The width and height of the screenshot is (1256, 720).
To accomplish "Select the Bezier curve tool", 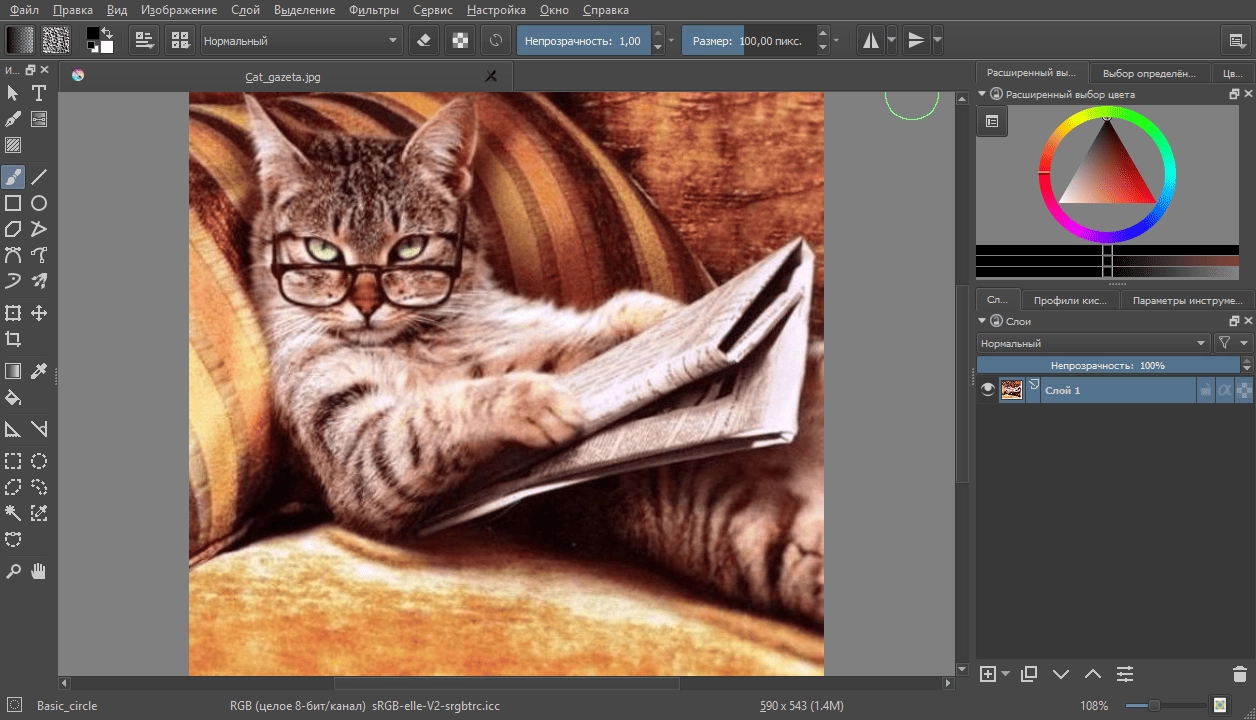I will [13, 255].
